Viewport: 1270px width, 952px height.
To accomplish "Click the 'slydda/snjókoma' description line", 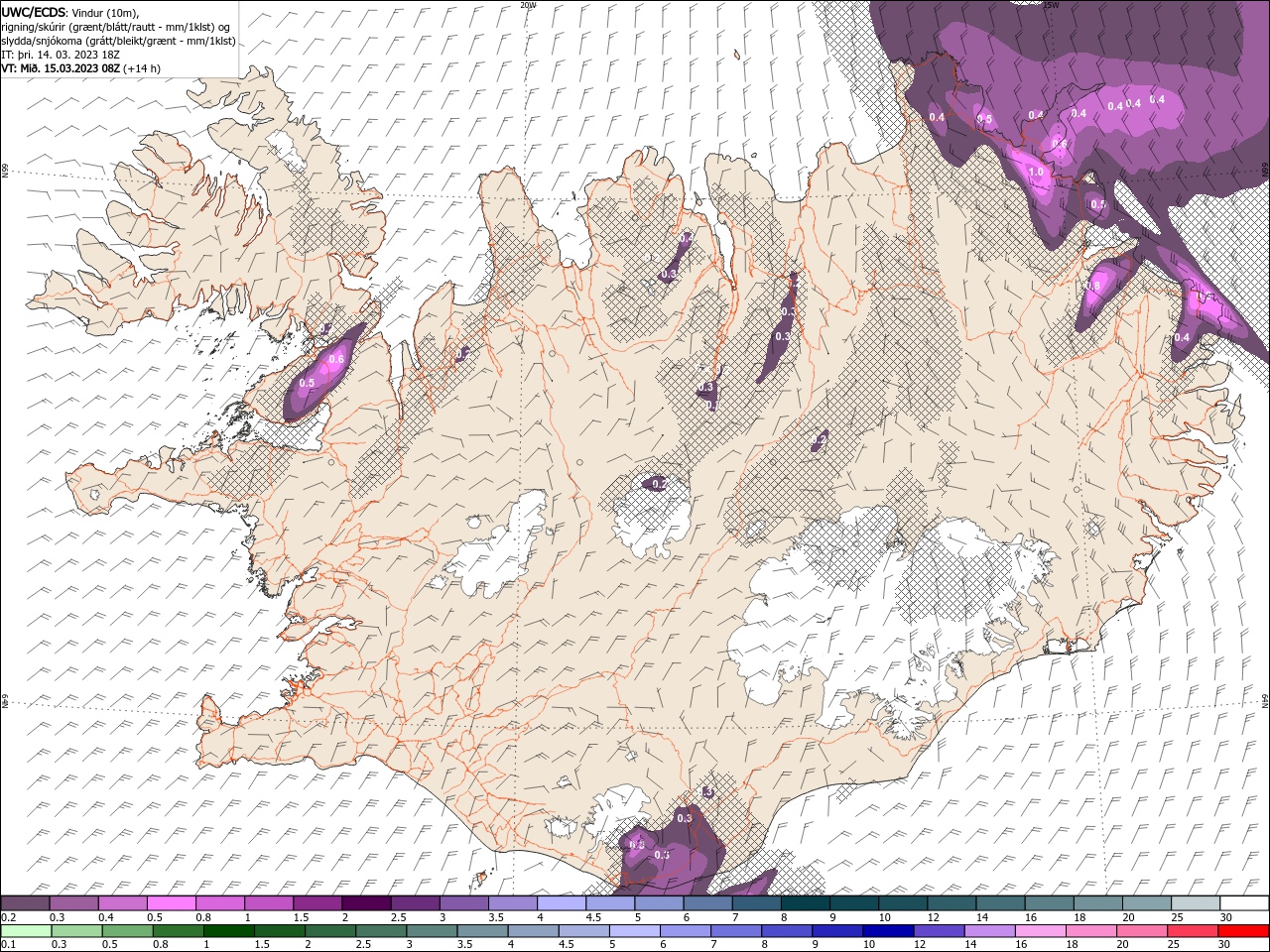I will 118,41.
